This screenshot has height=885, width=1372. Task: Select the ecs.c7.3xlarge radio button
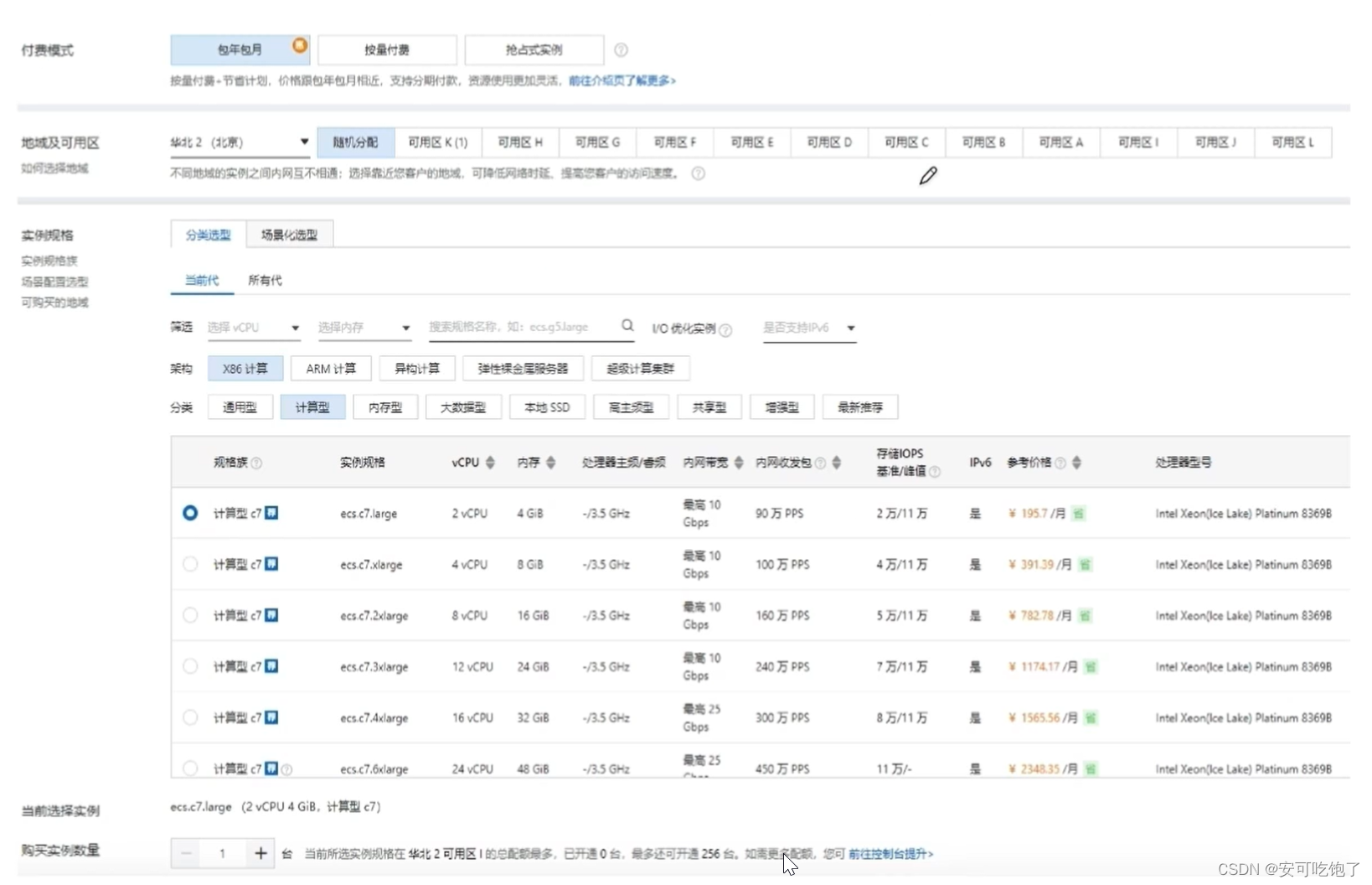click(x=190, y=666)
